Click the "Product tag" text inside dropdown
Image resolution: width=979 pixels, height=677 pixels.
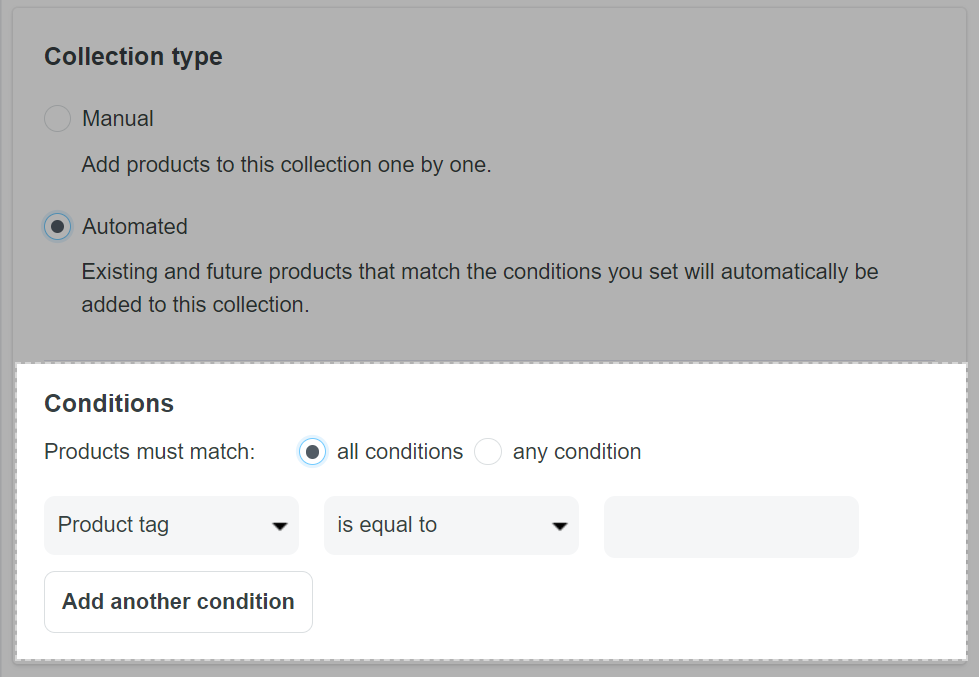(113, 525)
